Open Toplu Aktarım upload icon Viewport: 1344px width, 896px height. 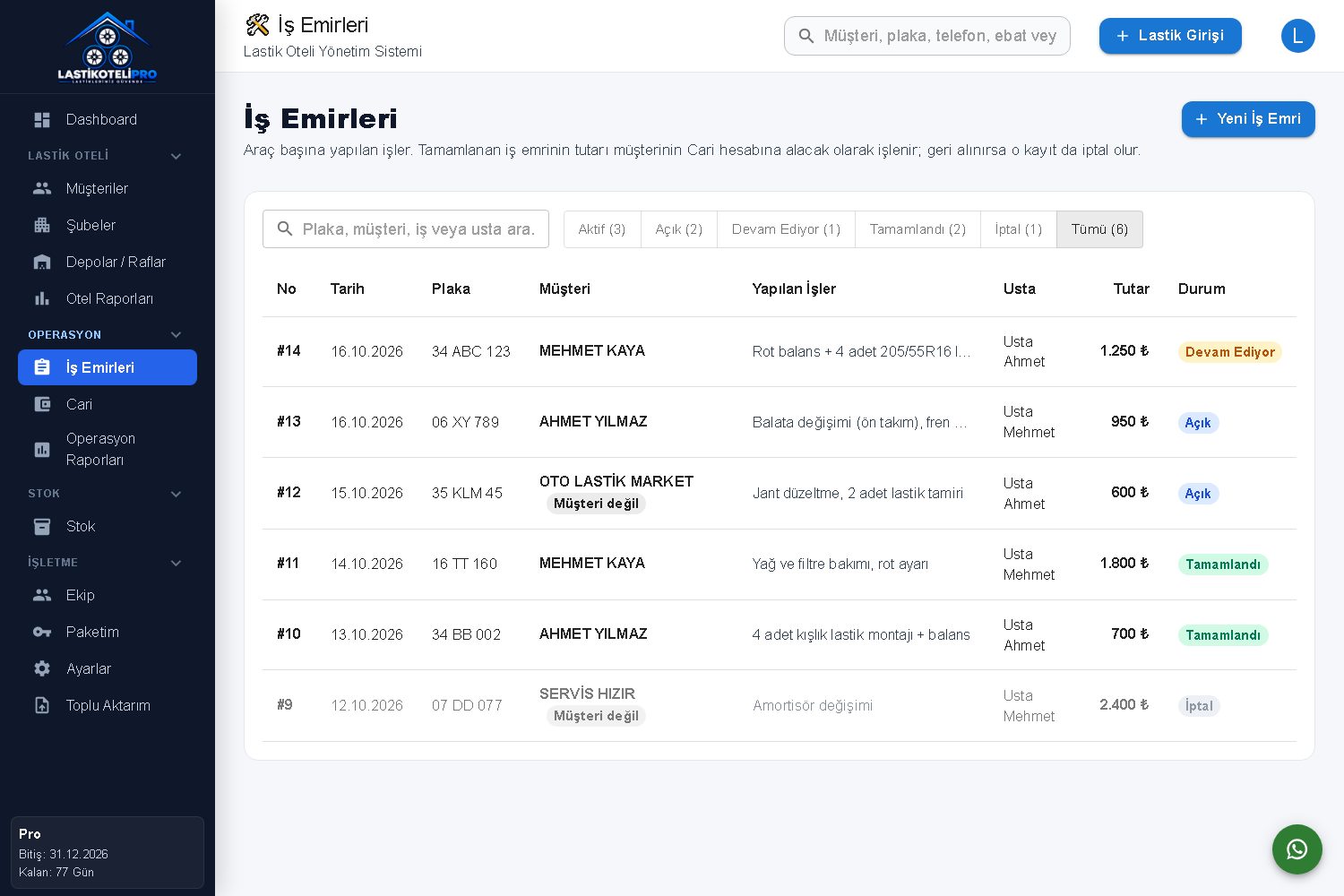[x=42, y=705]
